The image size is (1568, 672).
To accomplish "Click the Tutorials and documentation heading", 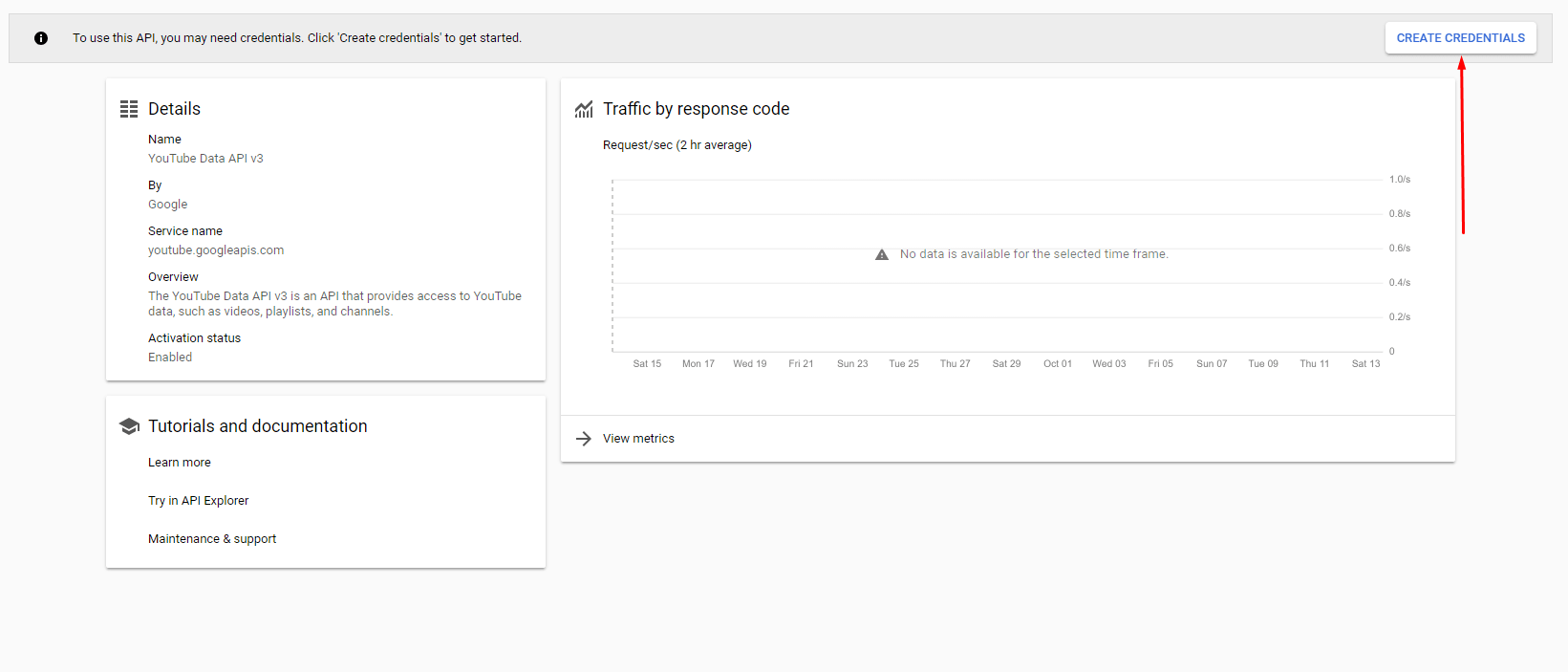I will click(x=257, y=426).
